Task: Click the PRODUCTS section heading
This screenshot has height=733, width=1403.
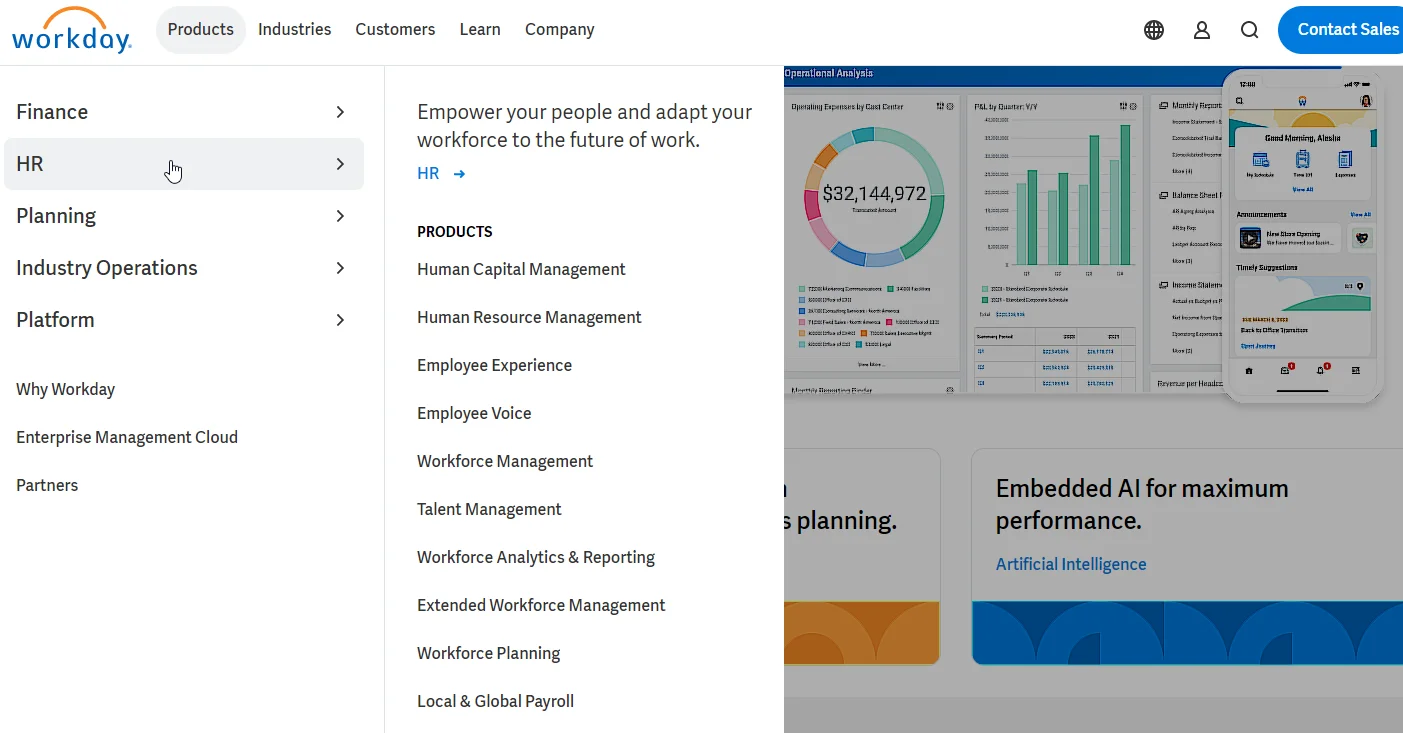Action: click(455, 231)
